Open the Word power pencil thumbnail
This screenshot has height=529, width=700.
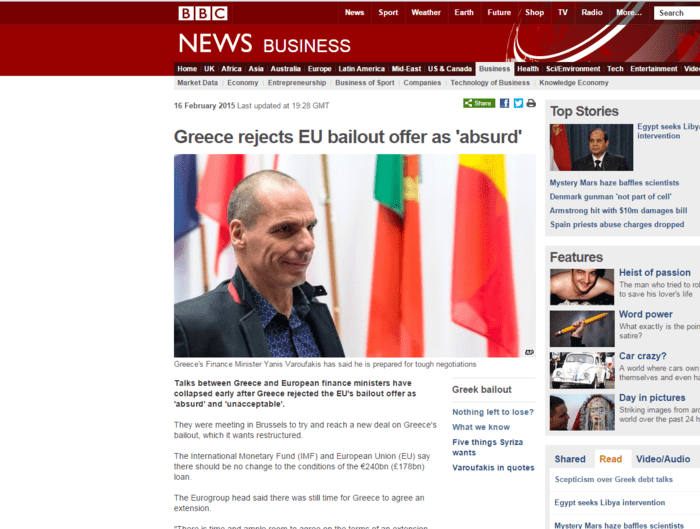[x=582, y=329]
